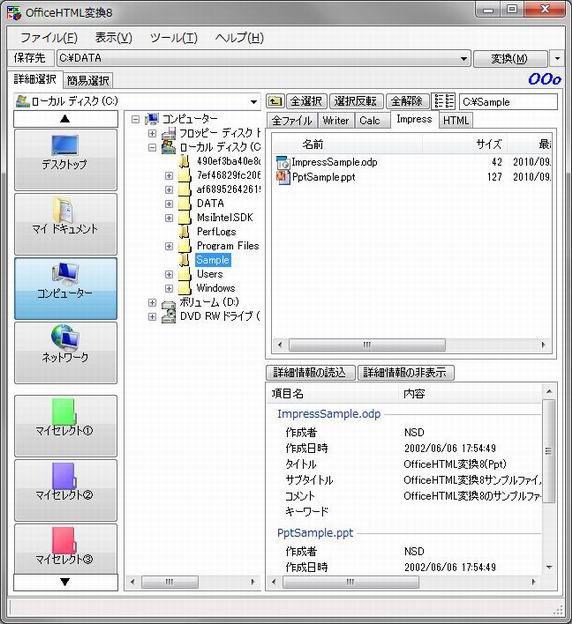Expand the DATA folder tree node
Image resolution: width=572 pixels, height=624 pixels.
pyautogui.click(x=169, y=204)
